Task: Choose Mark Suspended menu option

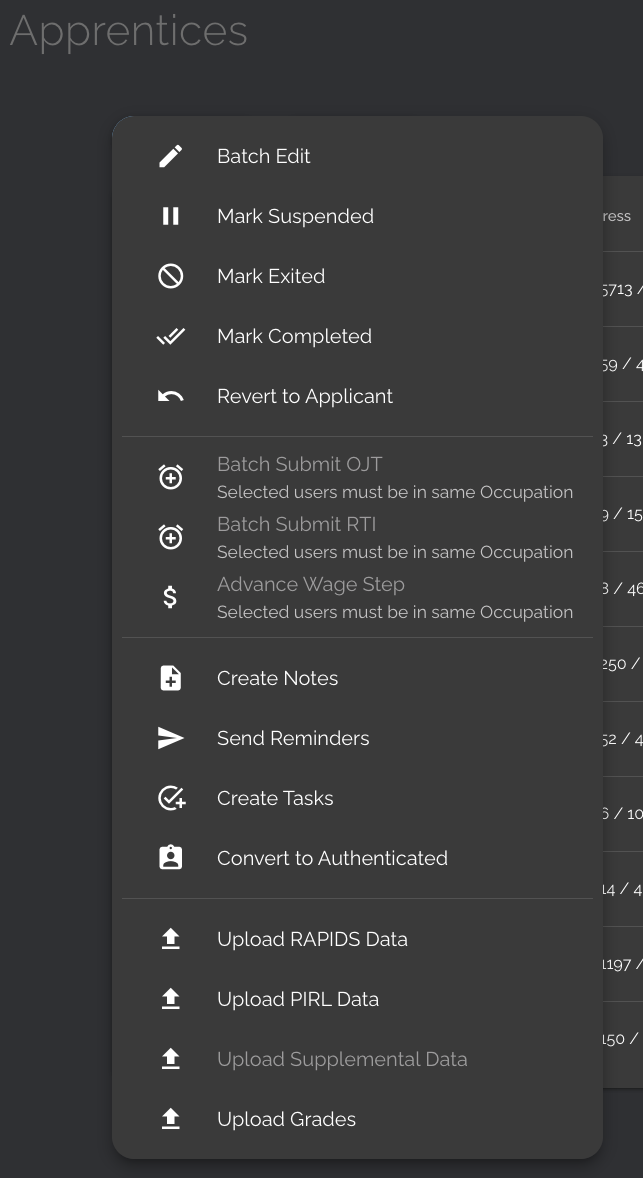Action: 295,216
